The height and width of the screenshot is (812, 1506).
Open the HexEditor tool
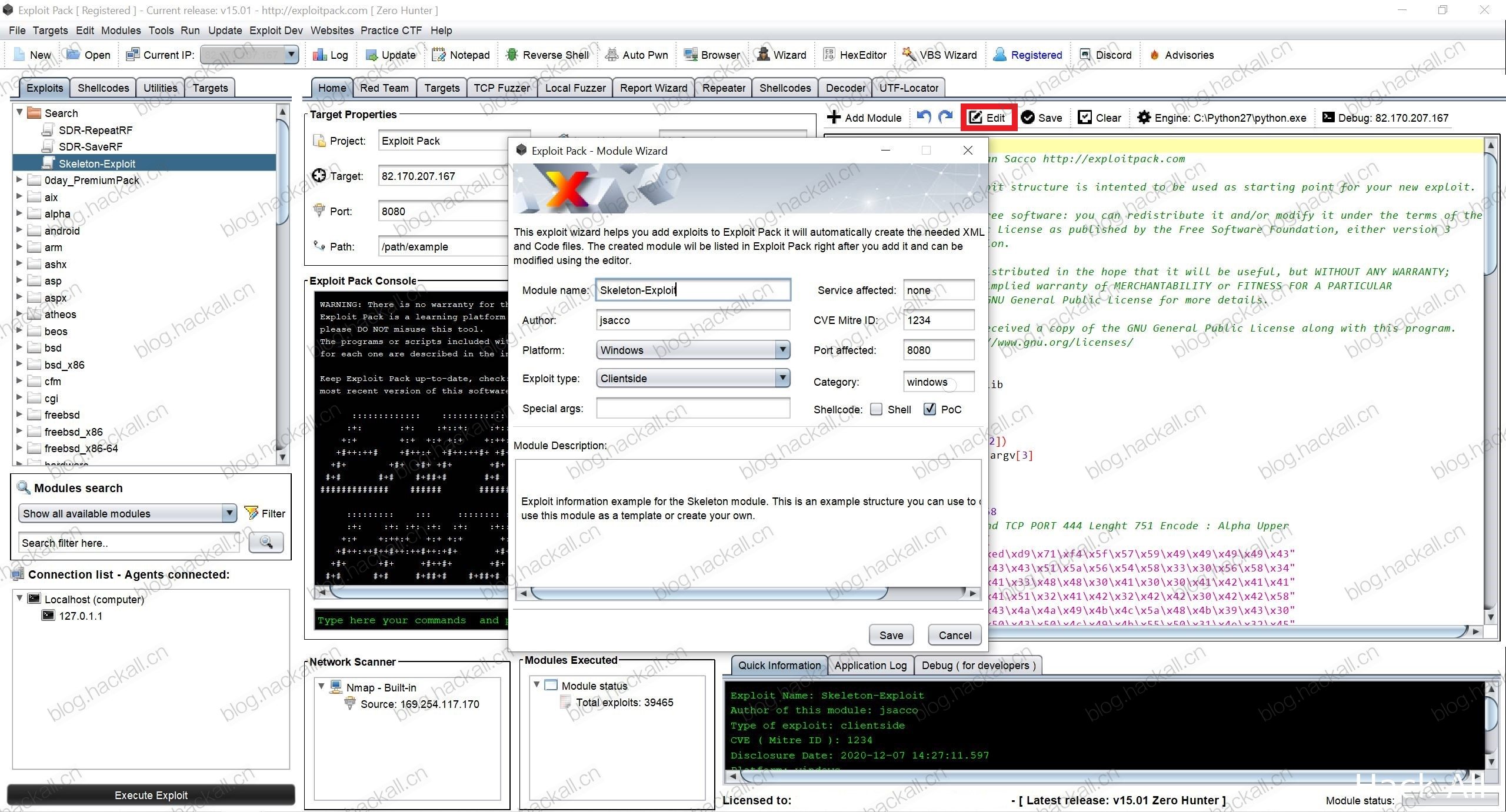855,55
